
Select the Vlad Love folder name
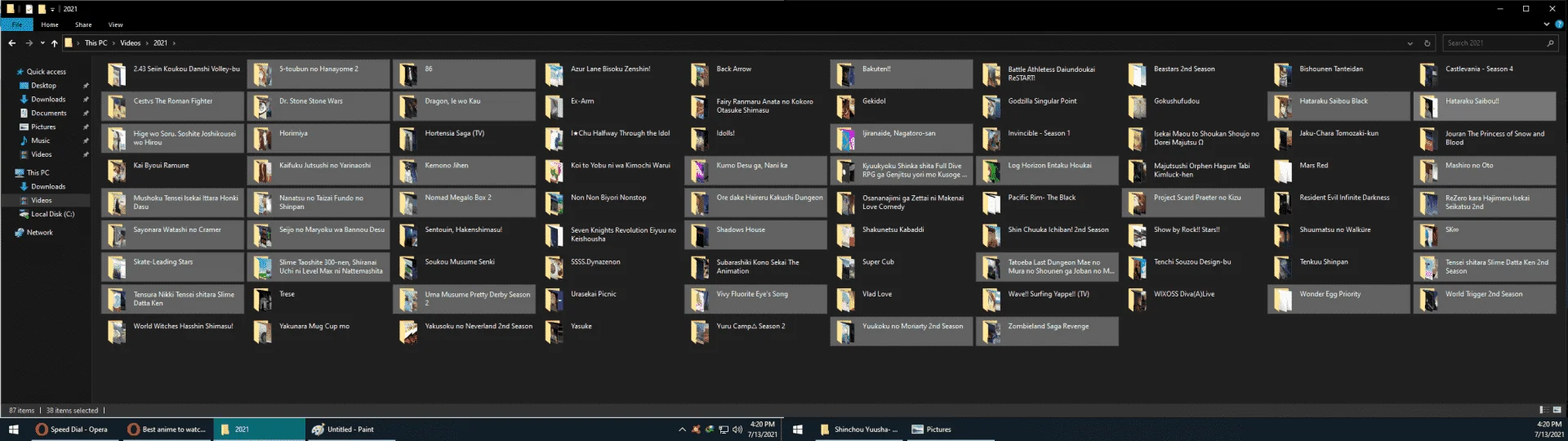877,294
